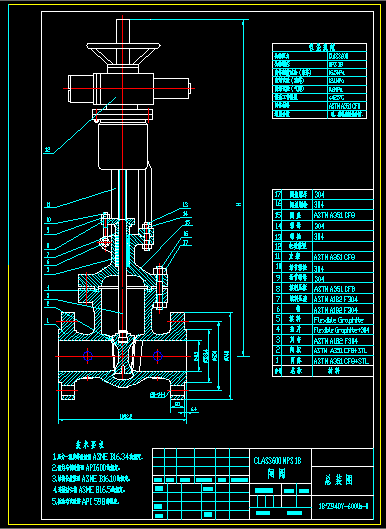Screen dimensions: 386x529
Task: Select the technical requirement line citing ASME B16.5
Action: click(89, 490)
